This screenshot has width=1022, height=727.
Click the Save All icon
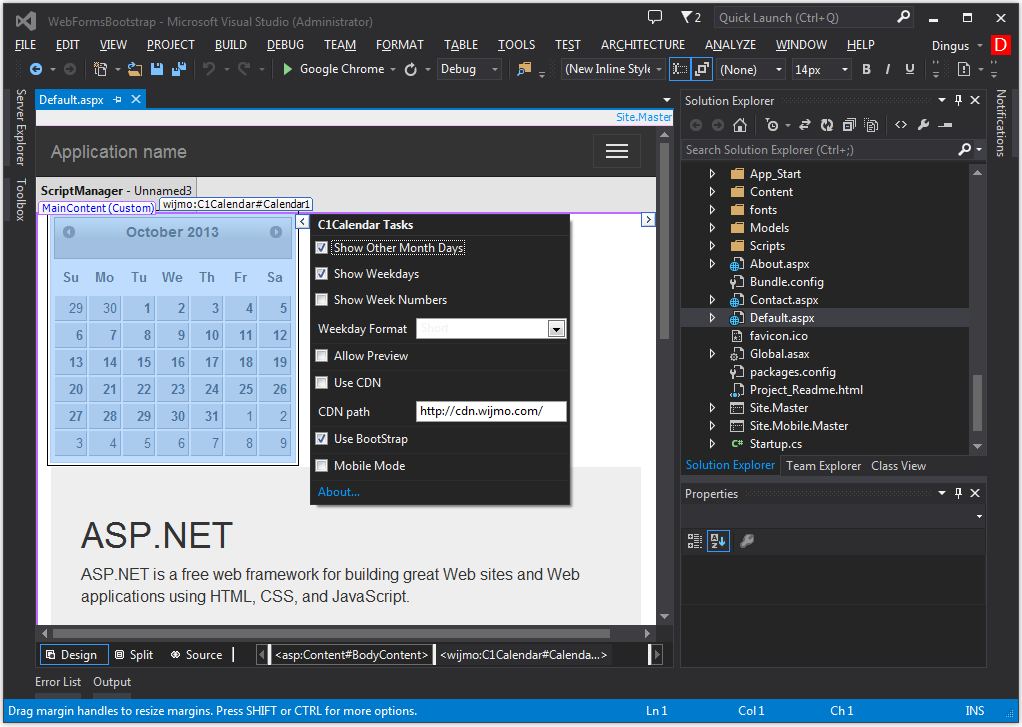point(179,69)
